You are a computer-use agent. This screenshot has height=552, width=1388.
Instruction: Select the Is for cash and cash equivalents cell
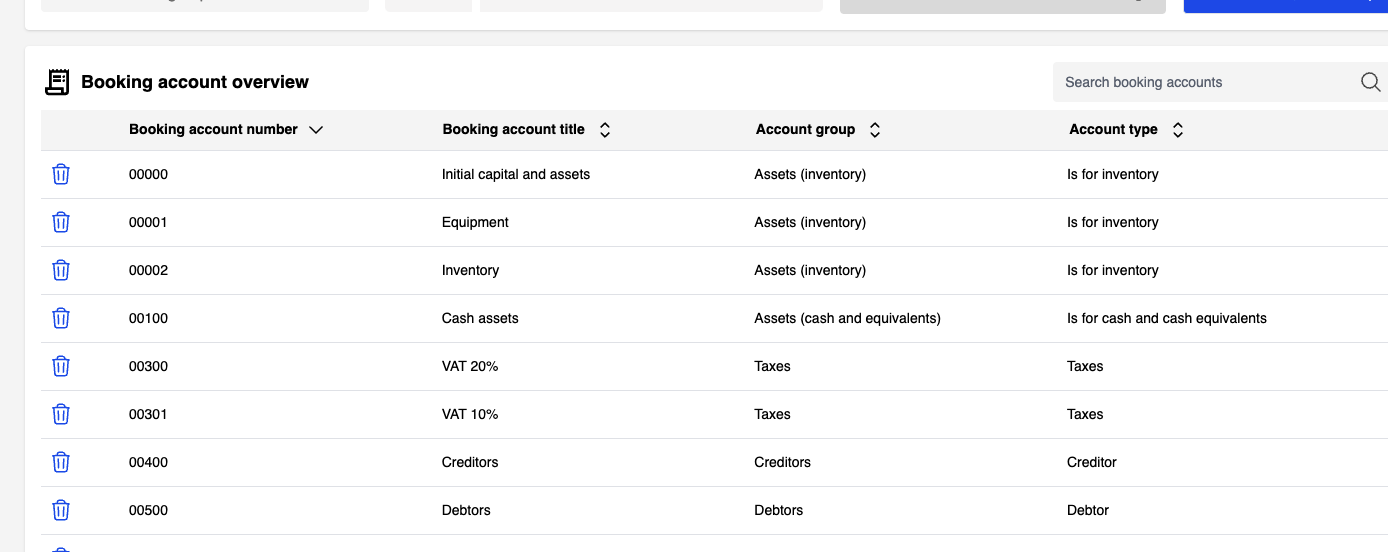1166,318
